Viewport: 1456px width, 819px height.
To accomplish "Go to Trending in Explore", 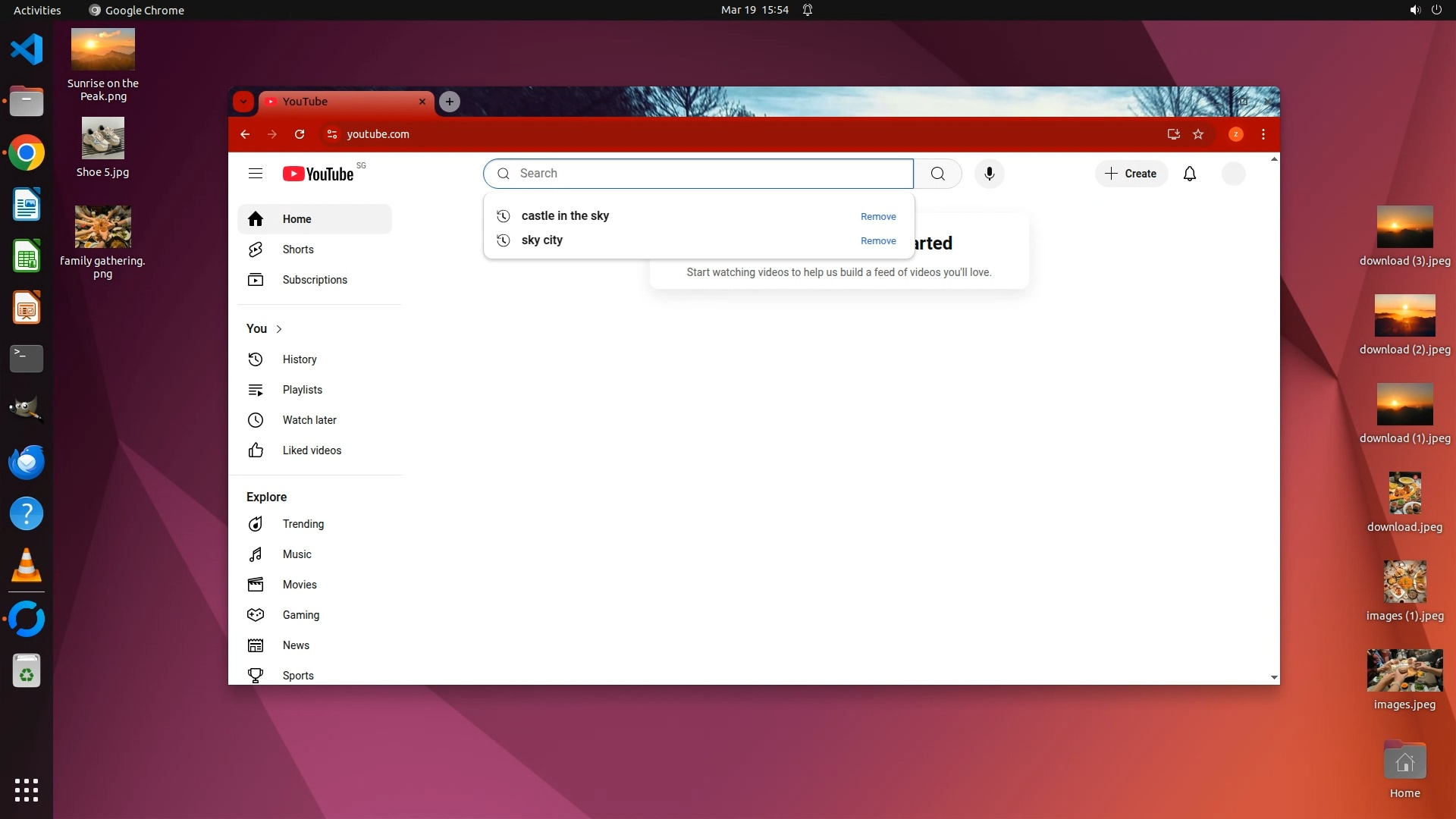I will [x=303, y=524].
